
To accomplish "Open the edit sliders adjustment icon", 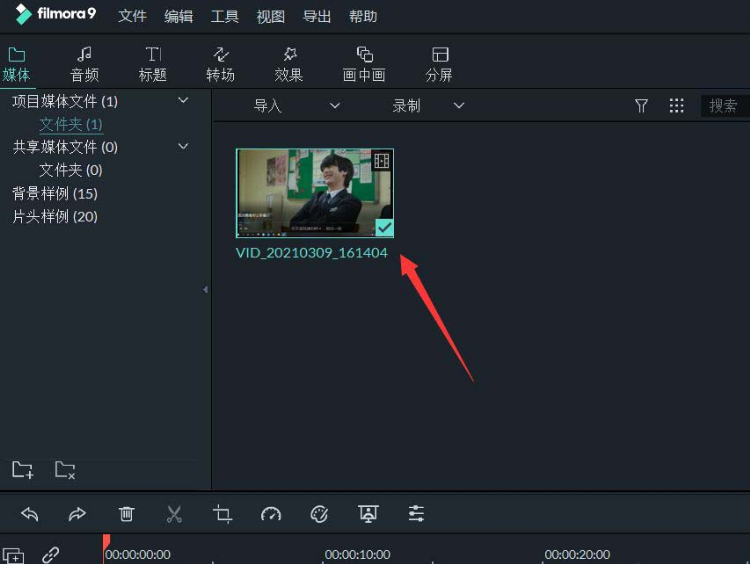I will point(416,514).
